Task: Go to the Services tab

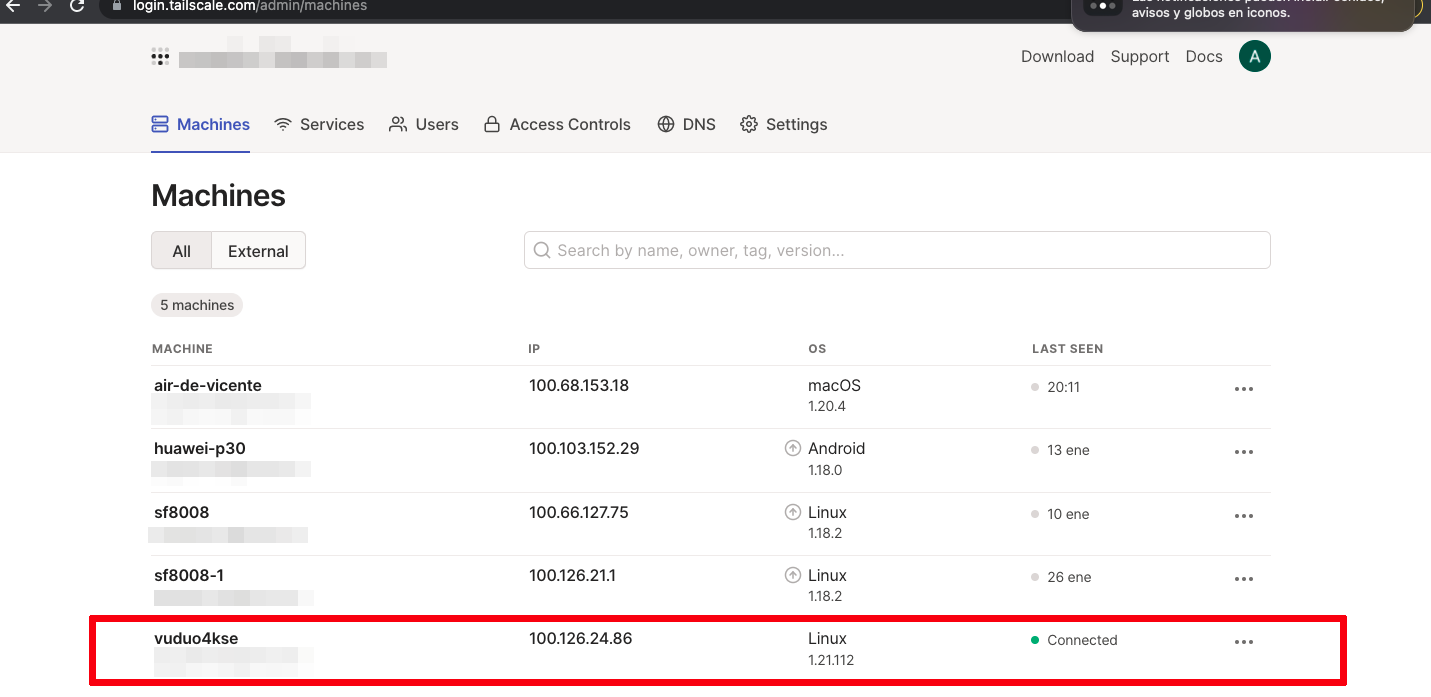Action: (x=319, y=125)
